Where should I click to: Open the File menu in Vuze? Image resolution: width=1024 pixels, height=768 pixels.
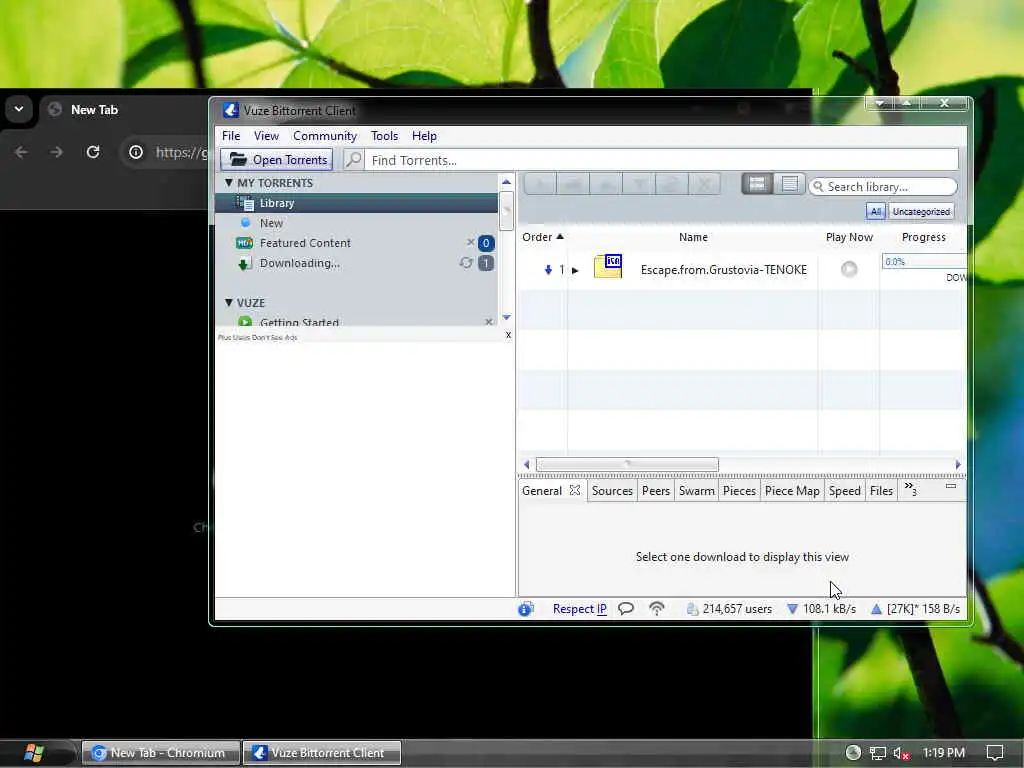pyautogui.click(x=231, y=136)
